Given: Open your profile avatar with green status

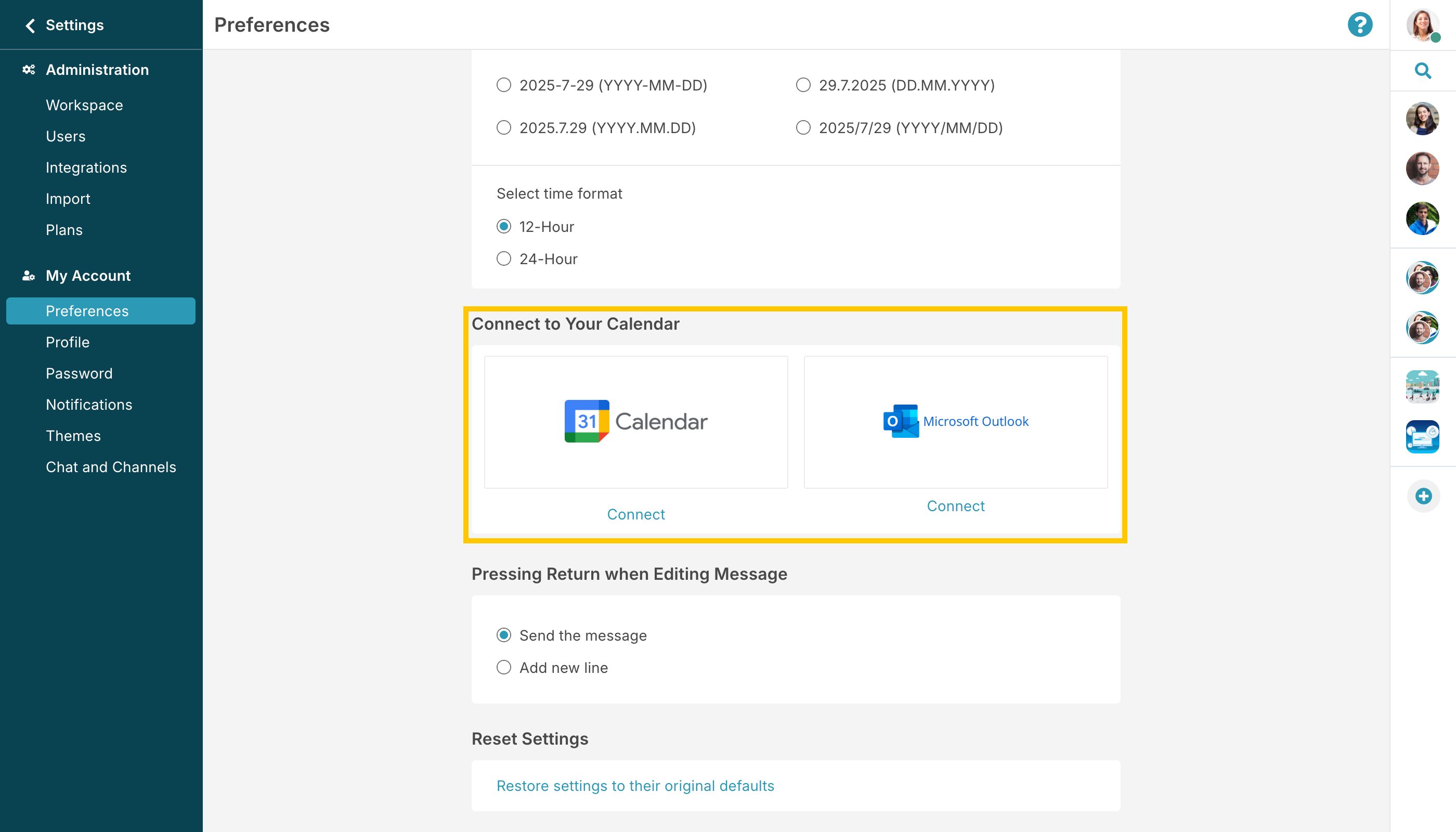Looking at the screenshot, I should click(x=1422, y=25).
